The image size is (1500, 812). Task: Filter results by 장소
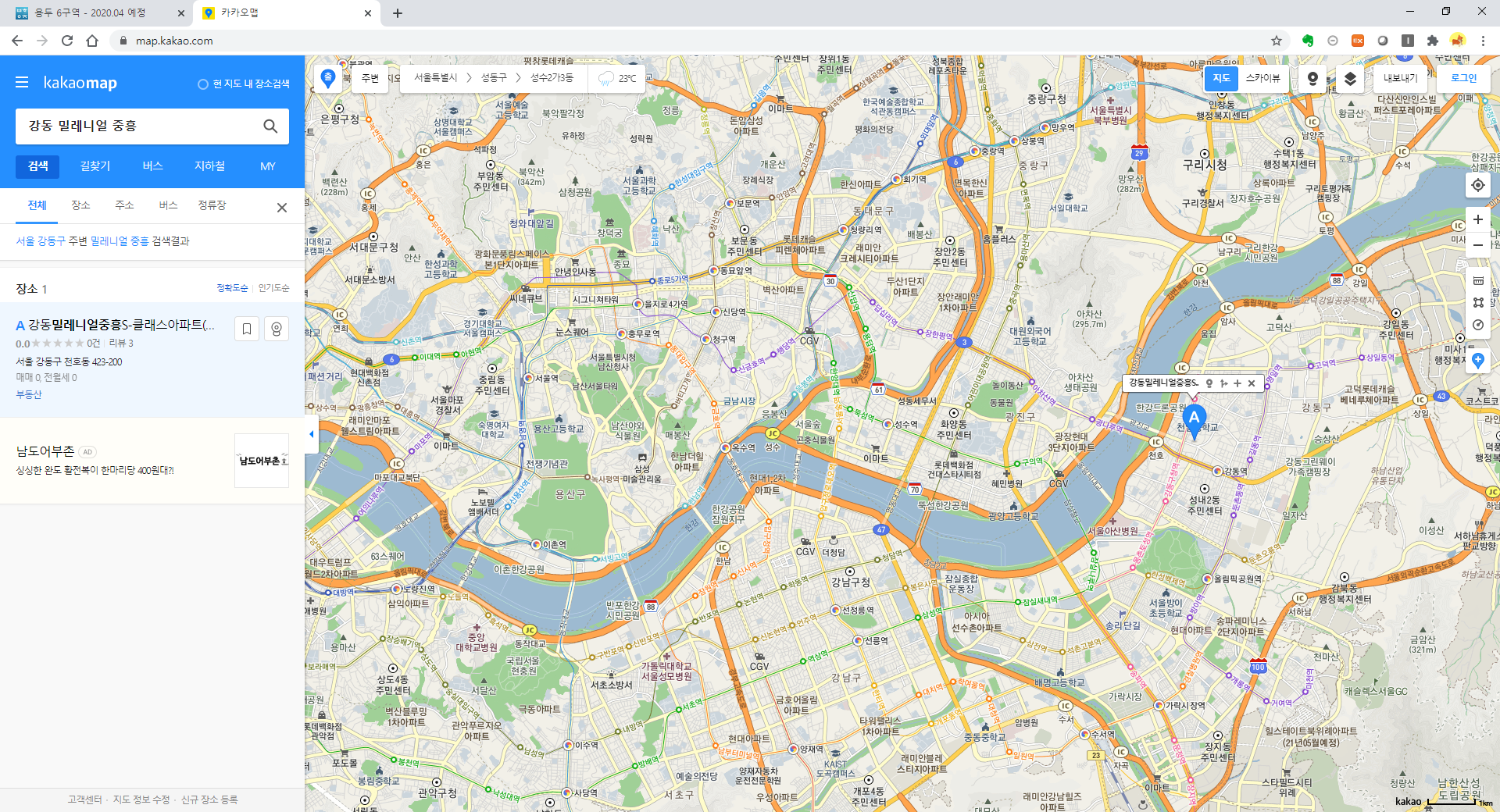point(80,205)
